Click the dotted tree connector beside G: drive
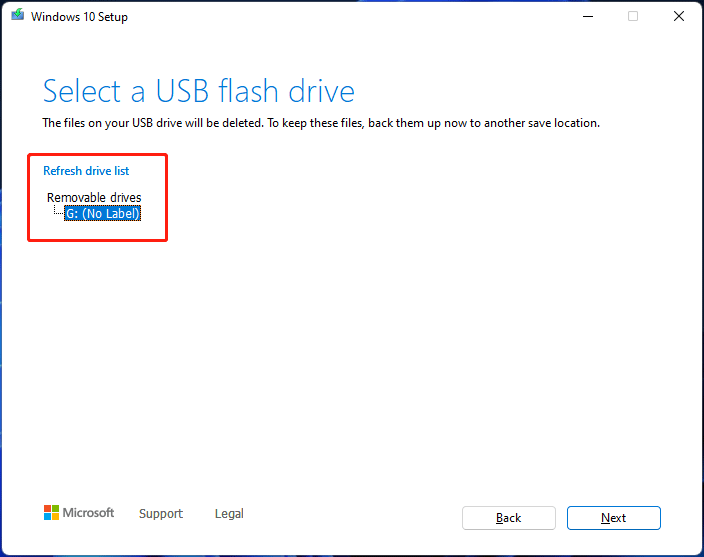Viewport: 704px width, 557px height. coord(58,210)
